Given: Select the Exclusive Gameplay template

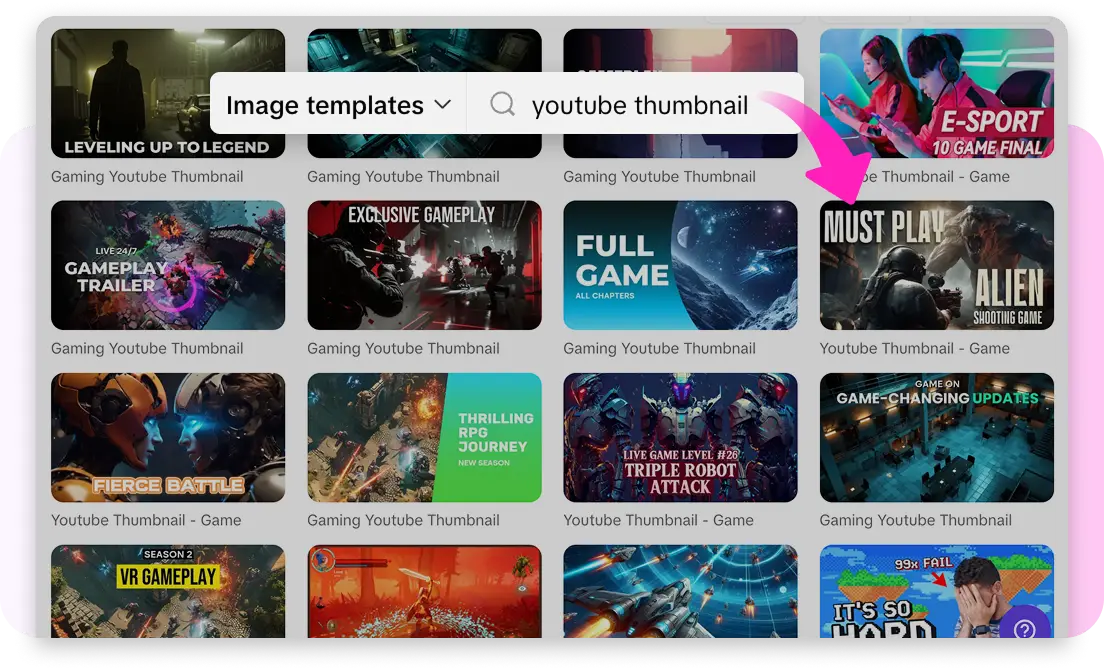Looking at the screenshot, I should pyautogui.click(x=424, y=265).
